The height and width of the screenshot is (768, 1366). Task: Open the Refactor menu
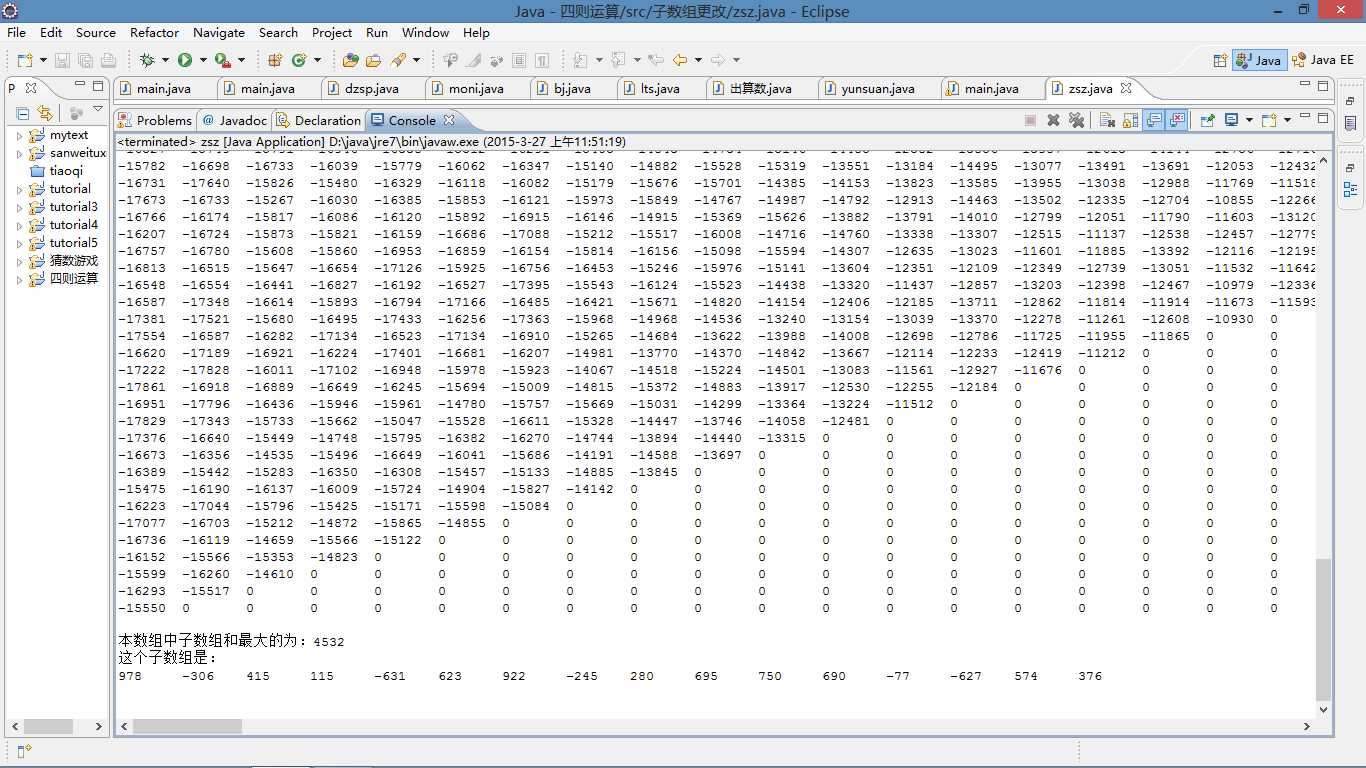pyautogui.click(x=154, y=33)
